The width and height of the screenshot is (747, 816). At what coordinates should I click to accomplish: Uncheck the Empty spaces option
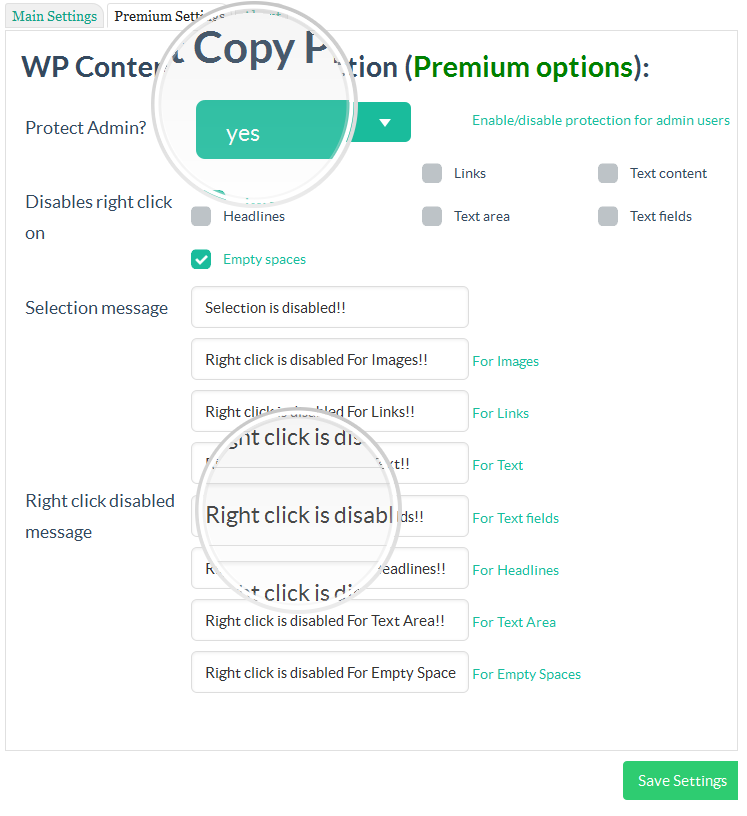click(x=200, y=259)
